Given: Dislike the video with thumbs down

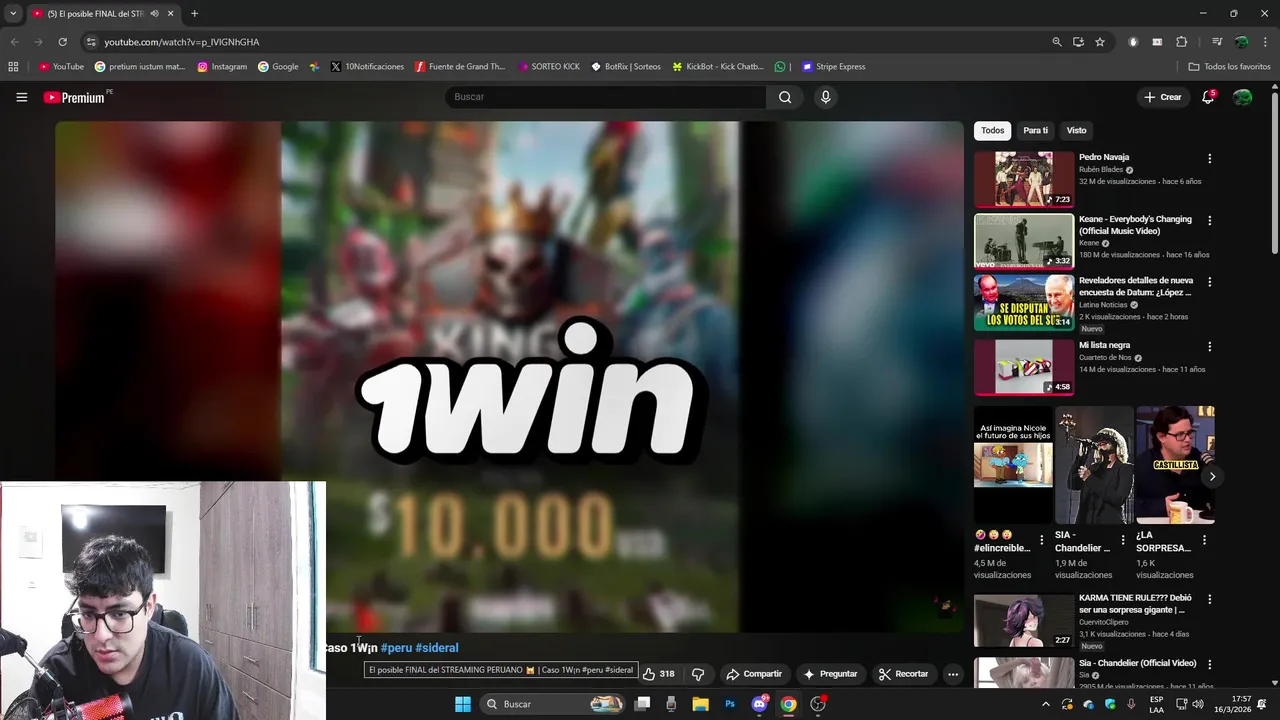Looking at the screenshot, I should [698, 674].
